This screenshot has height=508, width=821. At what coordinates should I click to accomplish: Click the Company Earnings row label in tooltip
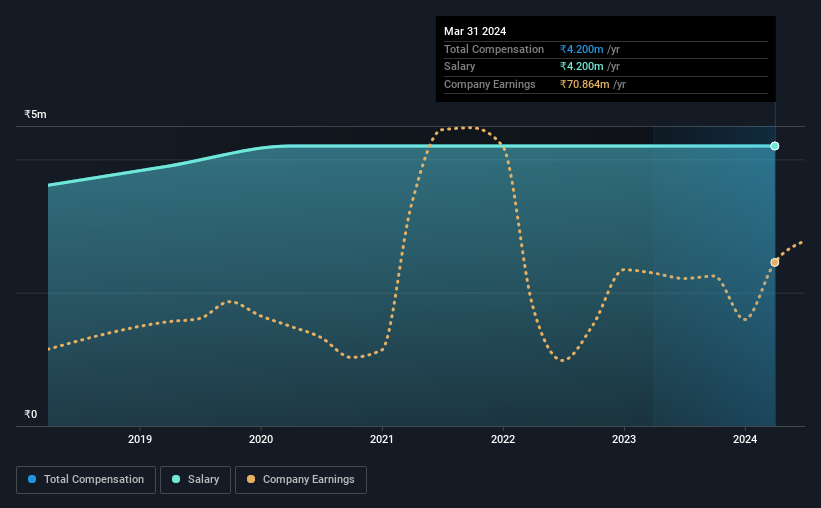(490, 84)
